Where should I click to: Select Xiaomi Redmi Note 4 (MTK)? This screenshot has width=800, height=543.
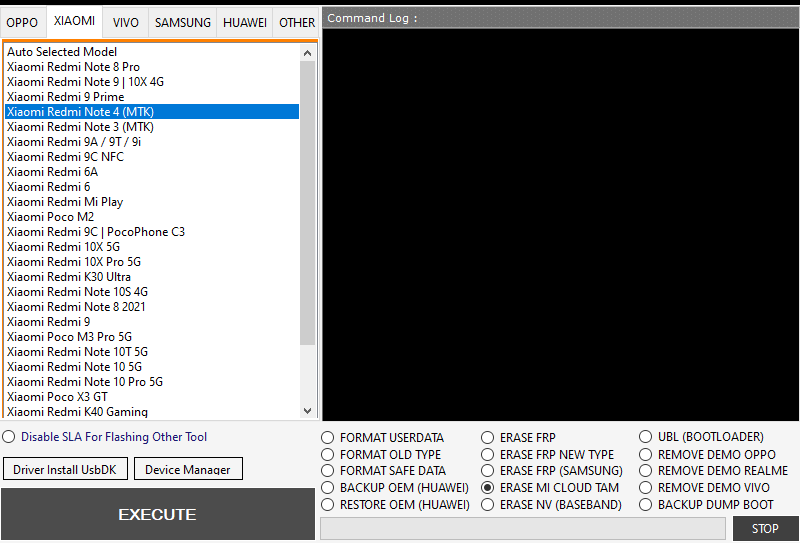152,112
